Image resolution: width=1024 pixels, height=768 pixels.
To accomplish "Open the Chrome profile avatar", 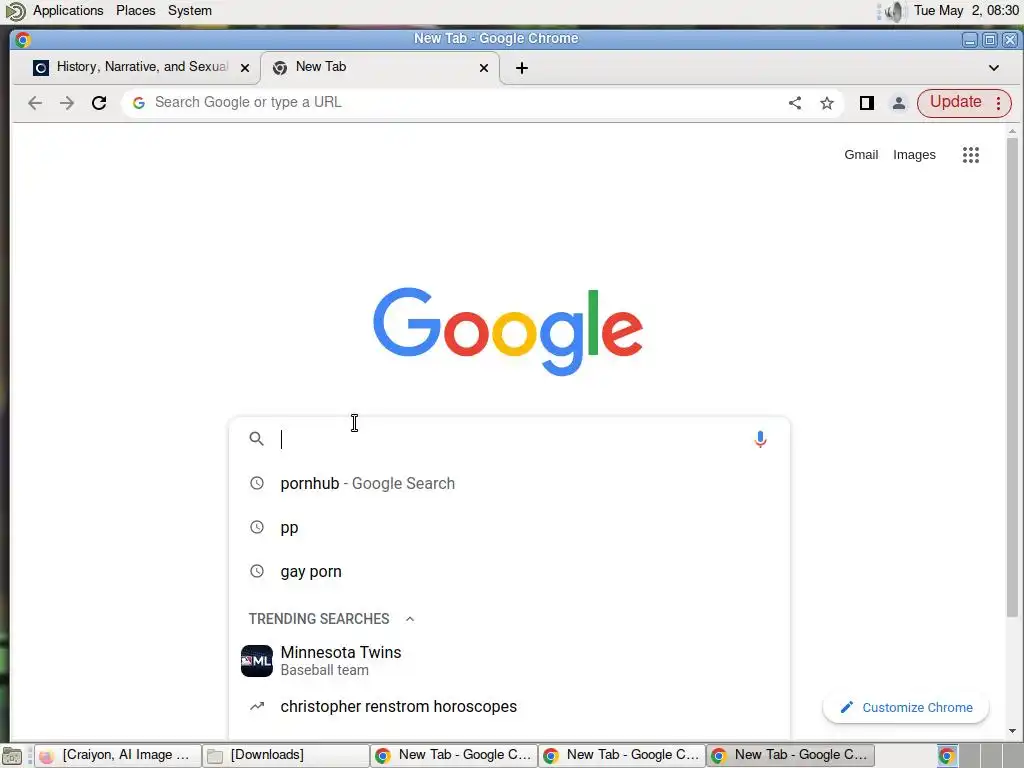I will [x=899, y=103].
